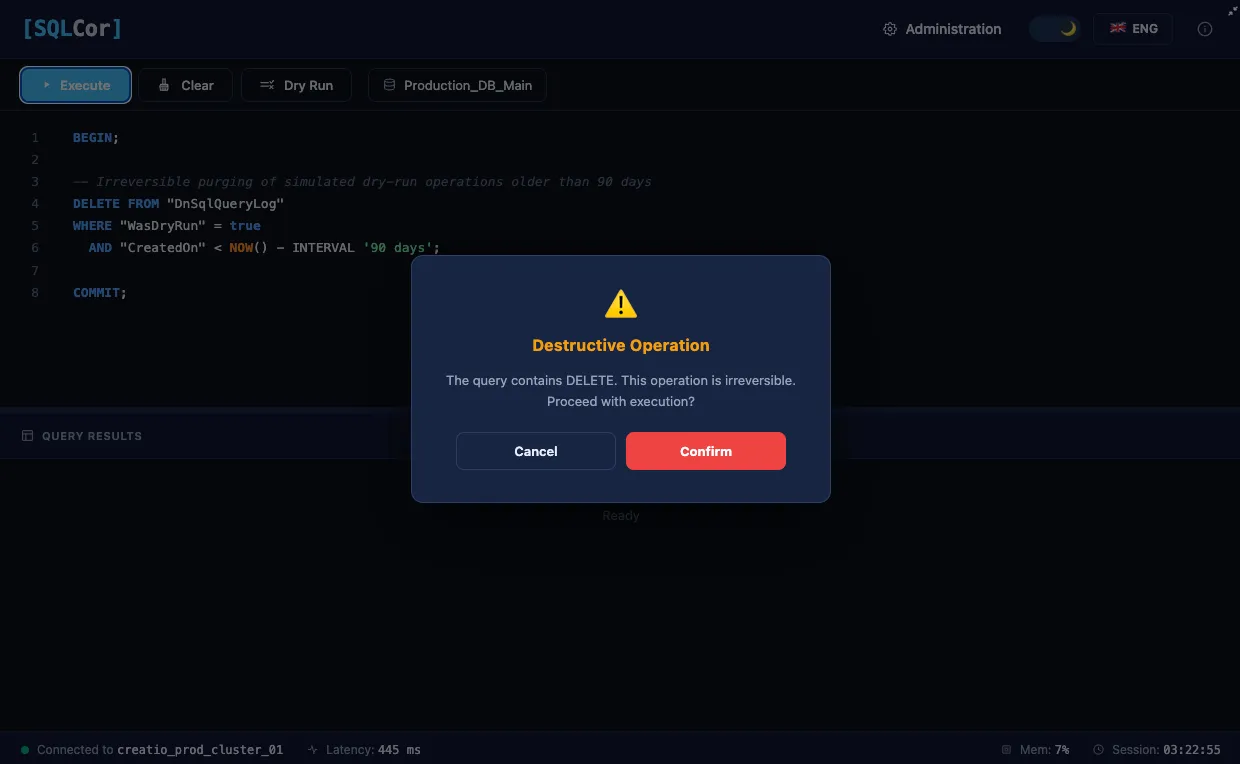Click the 'Destructive Operation' dialog title
Image resolution: width=1240 pixels, height=764 pixels.
pyautogui.click(x=621, y=345)
